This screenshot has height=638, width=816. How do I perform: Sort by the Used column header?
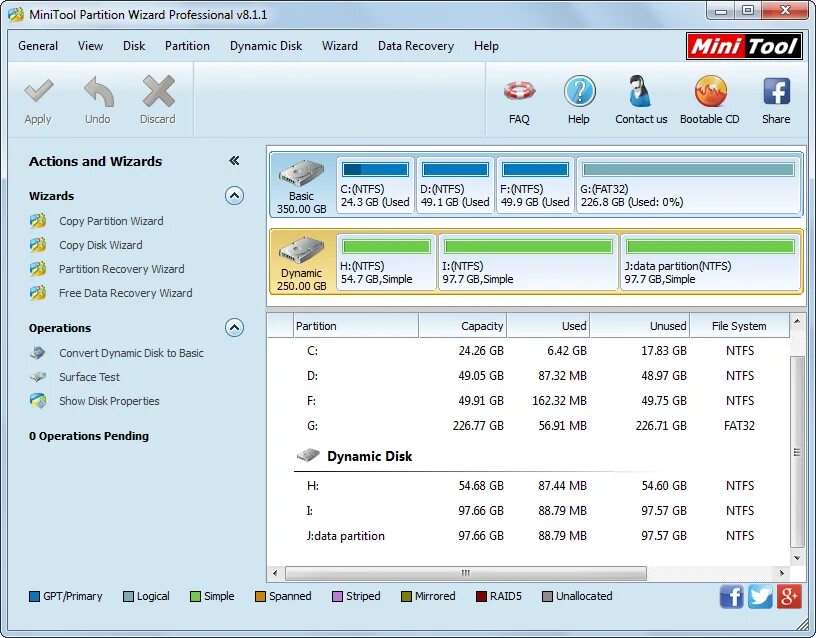[x=549, y=326]
